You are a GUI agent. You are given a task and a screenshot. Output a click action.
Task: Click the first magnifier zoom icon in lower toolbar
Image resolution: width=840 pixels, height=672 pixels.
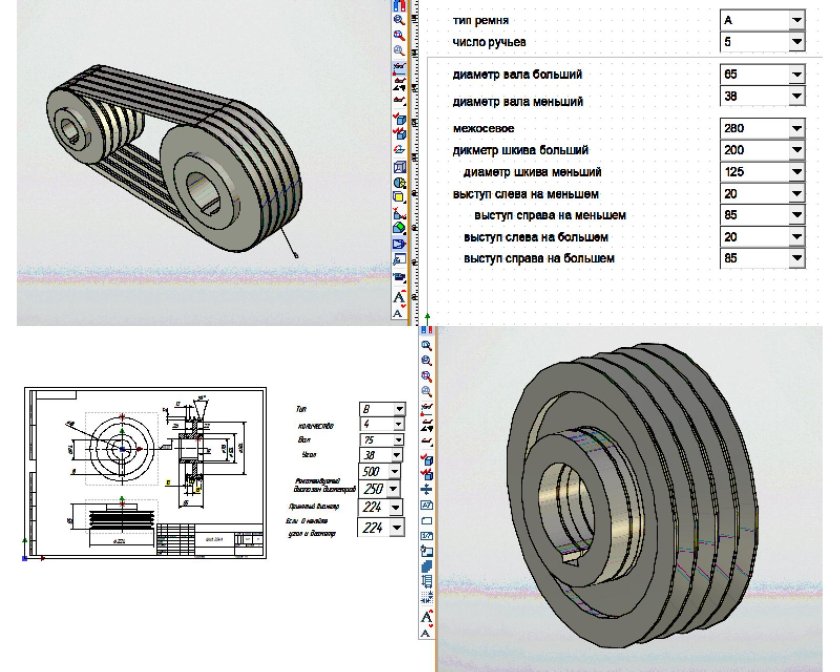[x=427, y=345]
